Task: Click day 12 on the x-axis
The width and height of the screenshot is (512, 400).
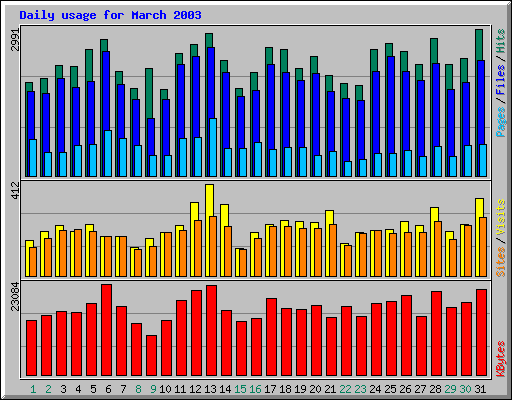Action: click(195, 389)
